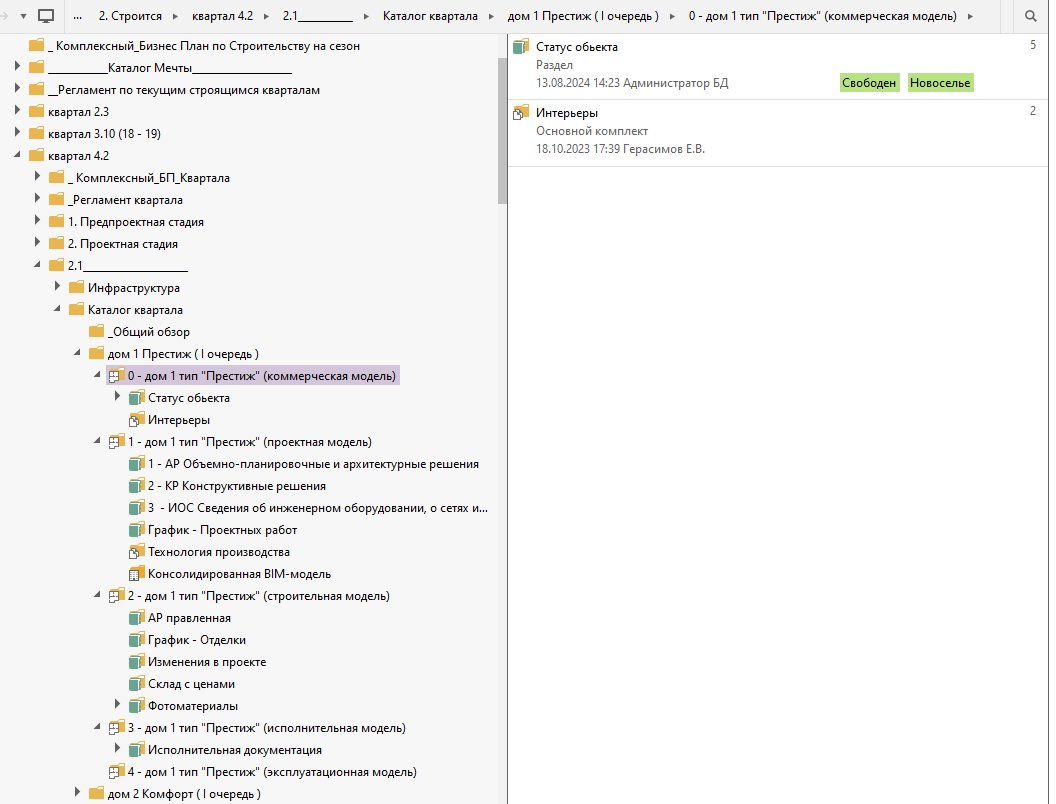Click the folder icon of квартал 2.3
The width and height of the screenshot is (1056, 804).
(x=37, y=112)
